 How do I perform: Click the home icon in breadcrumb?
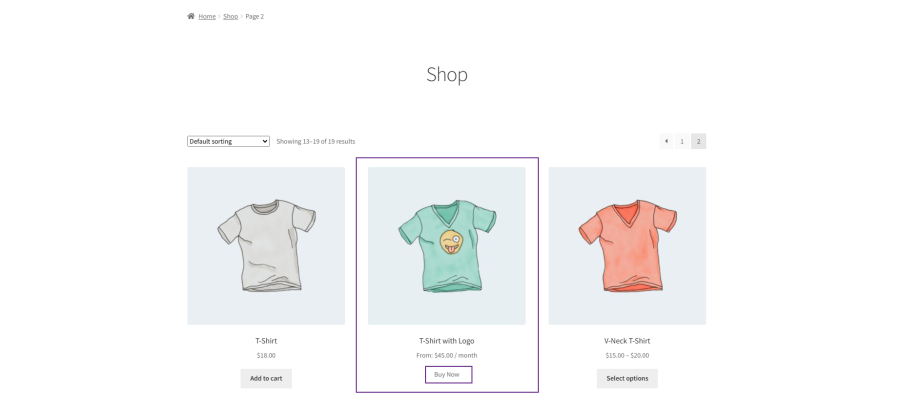pos(191,16)
